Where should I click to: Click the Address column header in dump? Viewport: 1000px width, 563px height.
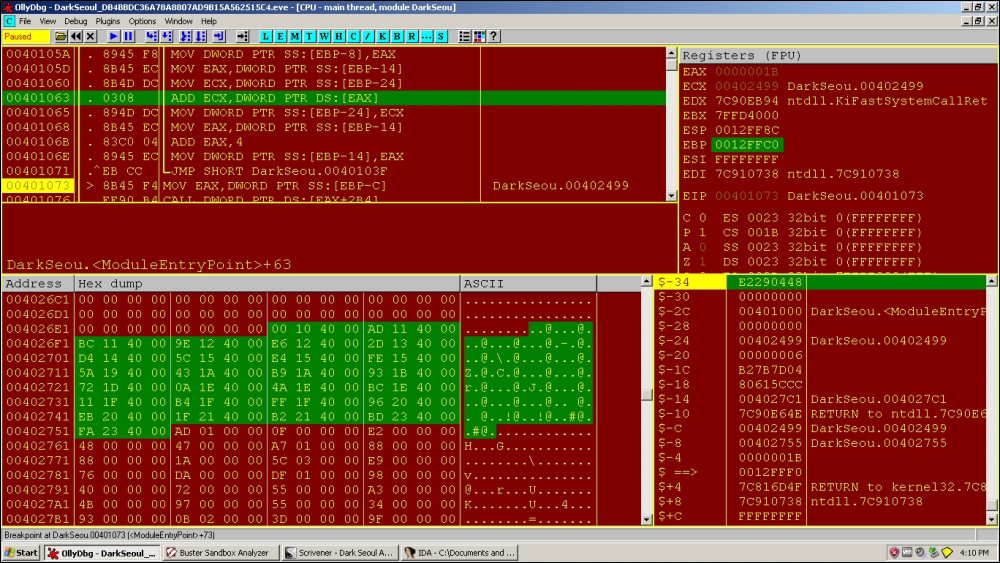(38, 284)
